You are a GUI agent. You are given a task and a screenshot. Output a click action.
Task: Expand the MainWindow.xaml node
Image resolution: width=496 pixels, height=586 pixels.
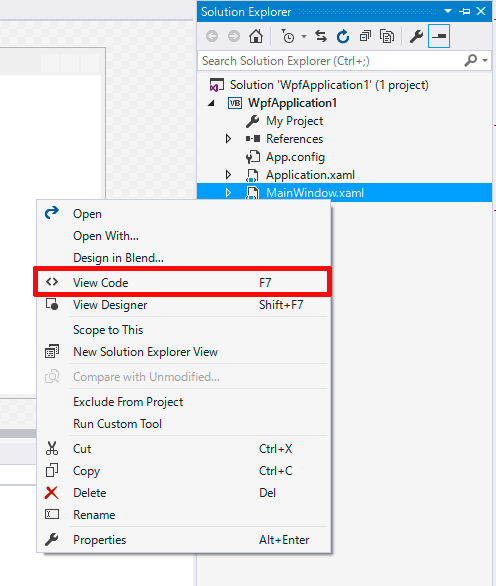tap(228, 192)
